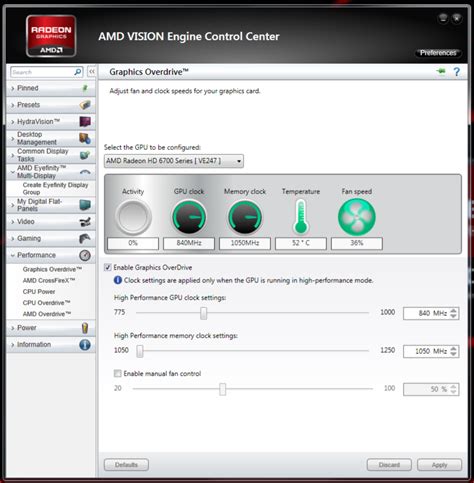The height and width of the screenshot is (483, 474).
Task: Open CPU Overdrive page
Action: (46, 303)
